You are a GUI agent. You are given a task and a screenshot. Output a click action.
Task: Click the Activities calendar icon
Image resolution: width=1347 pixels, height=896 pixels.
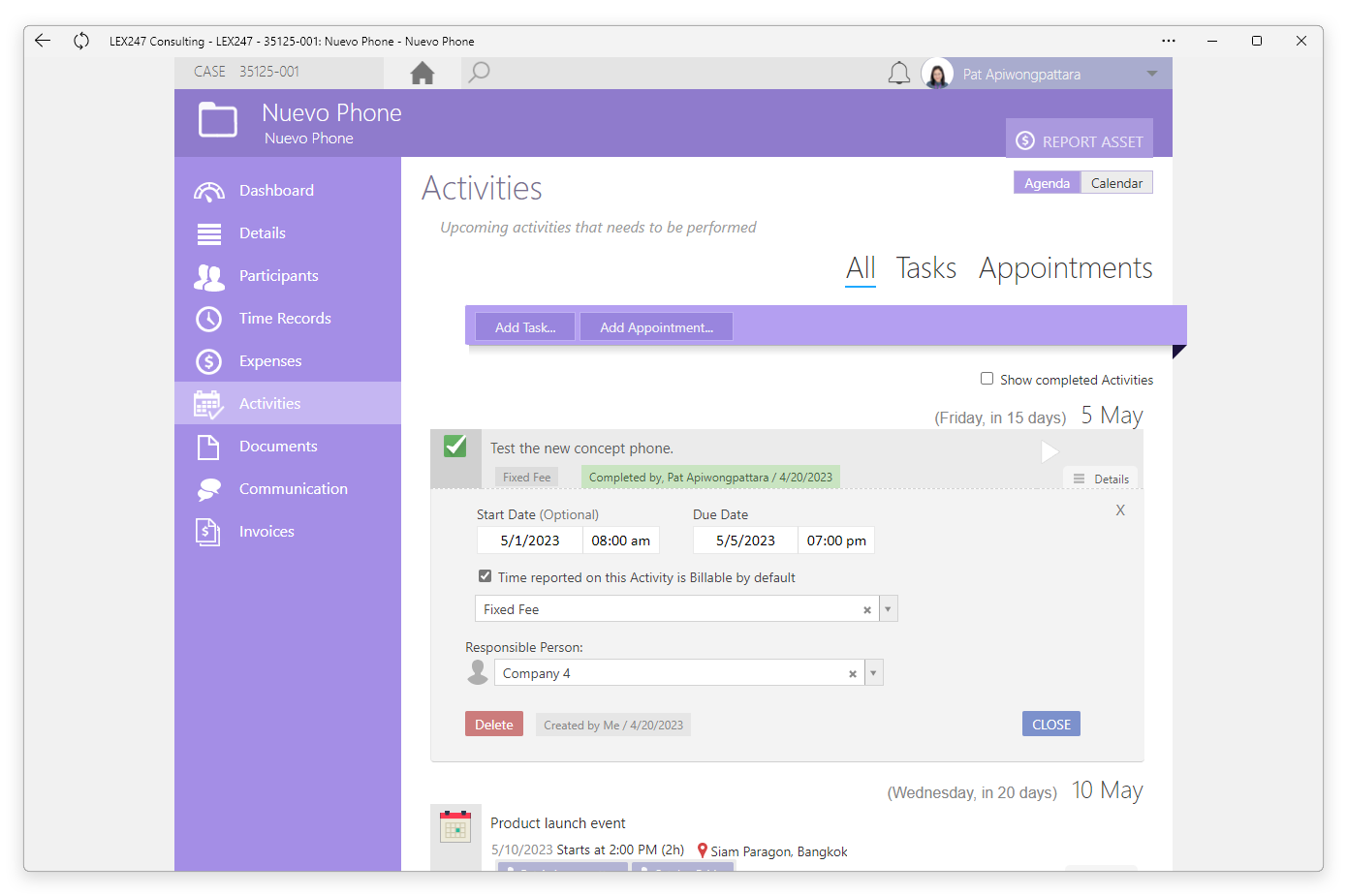click(209, 404)
